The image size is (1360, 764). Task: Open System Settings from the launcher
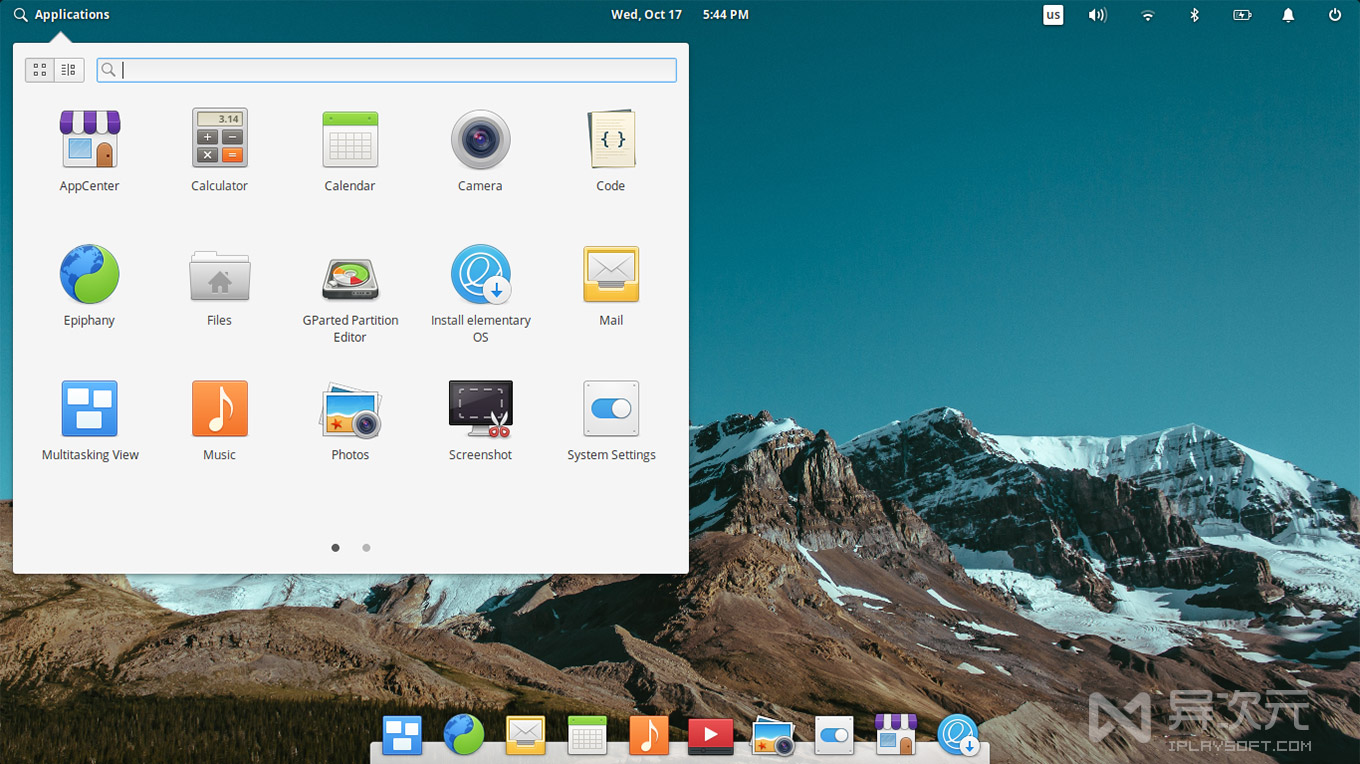click(x=611, y=408)
